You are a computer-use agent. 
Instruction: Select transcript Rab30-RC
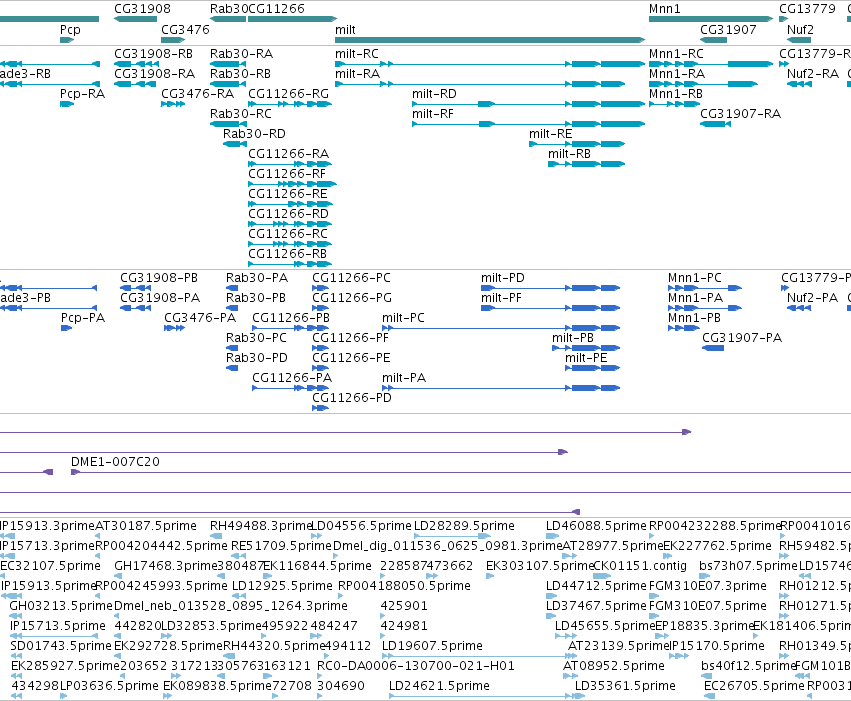tap(241, 114)
